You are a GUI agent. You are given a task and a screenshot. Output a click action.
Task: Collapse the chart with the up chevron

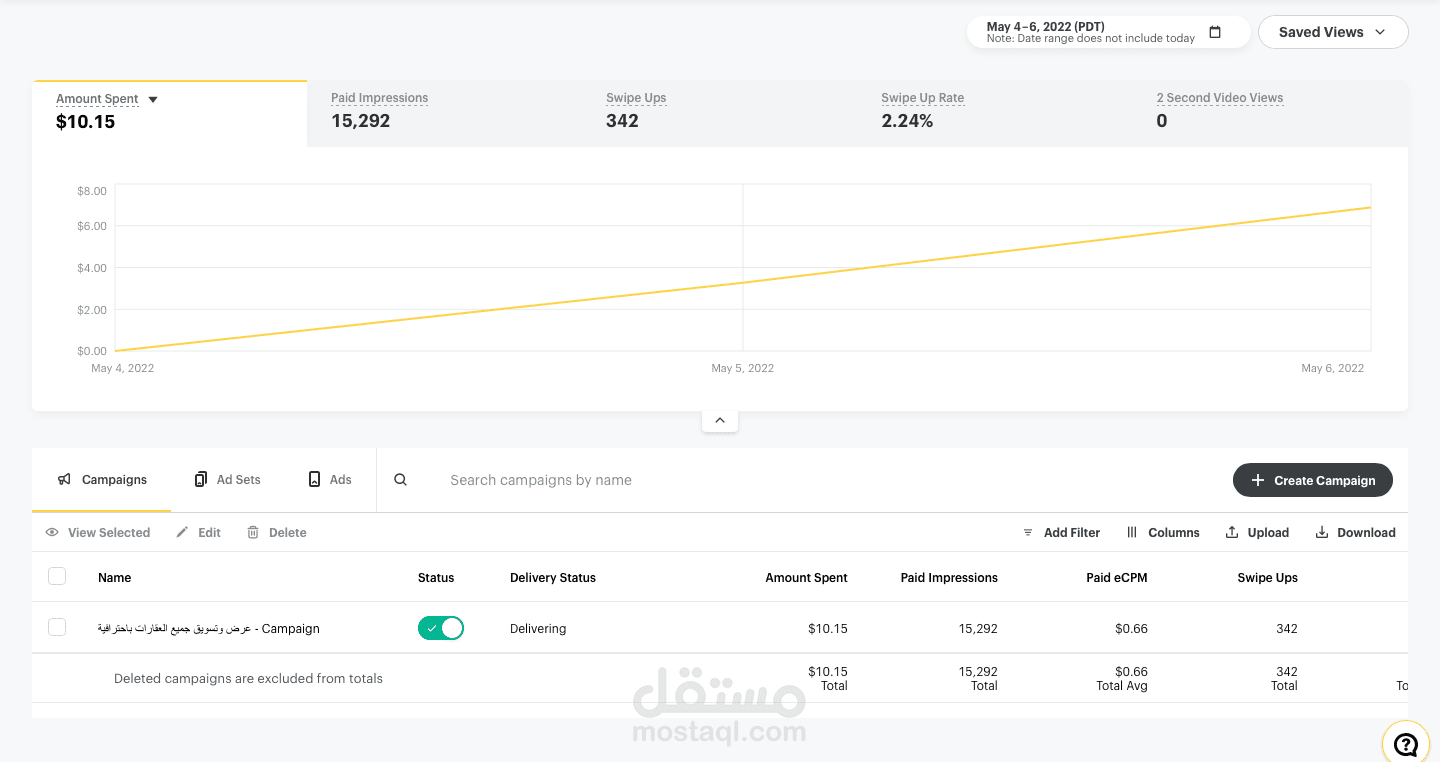click(720, 420)
